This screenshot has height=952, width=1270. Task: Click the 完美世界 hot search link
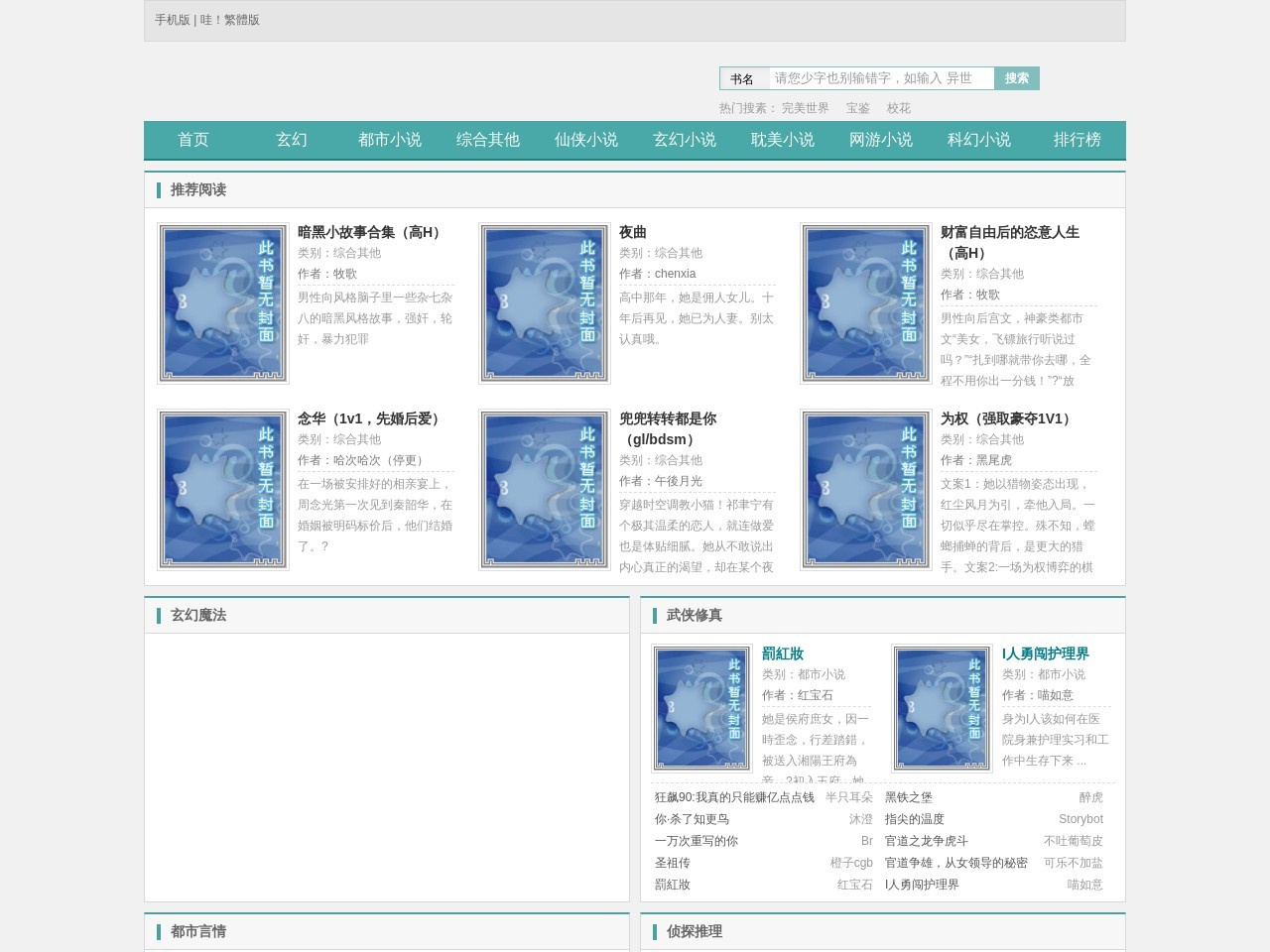(805, 108)
